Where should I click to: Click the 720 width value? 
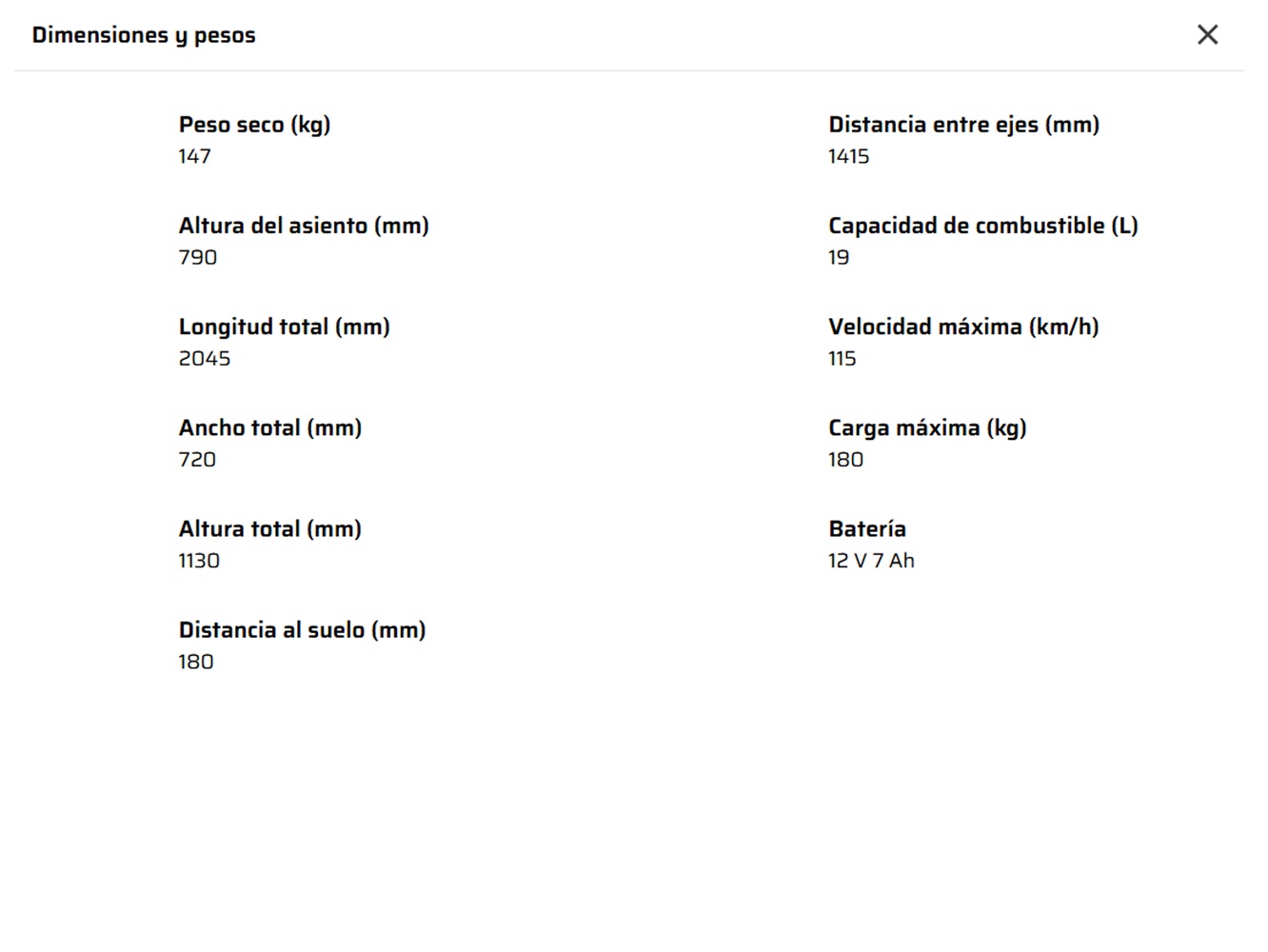point(197,459)
